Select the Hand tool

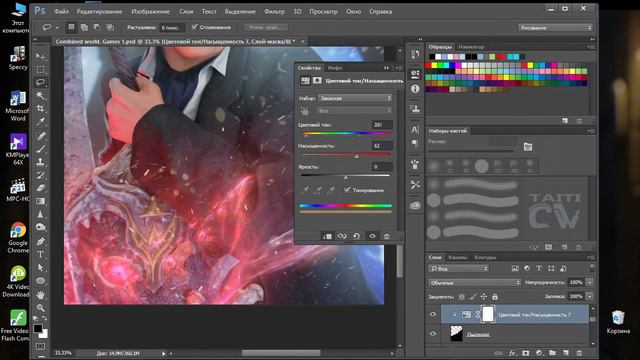(40, 294)
